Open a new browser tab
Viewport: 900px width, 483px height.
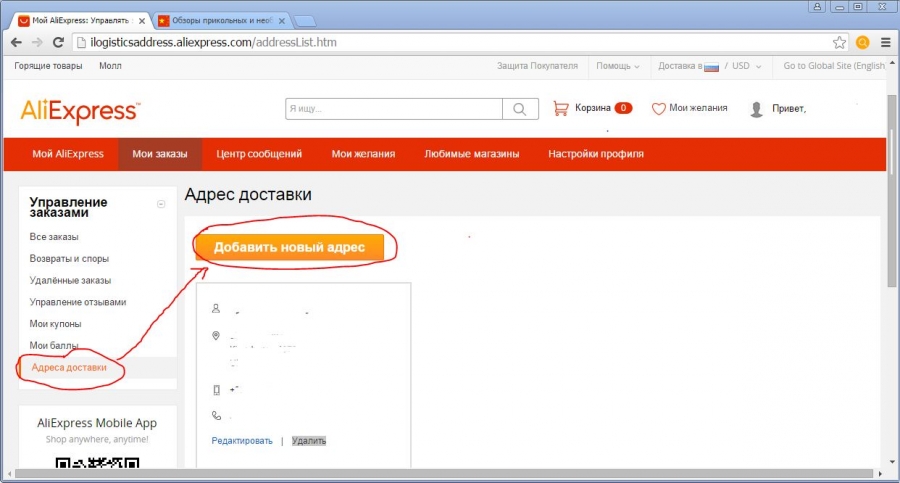coord(305,21)
